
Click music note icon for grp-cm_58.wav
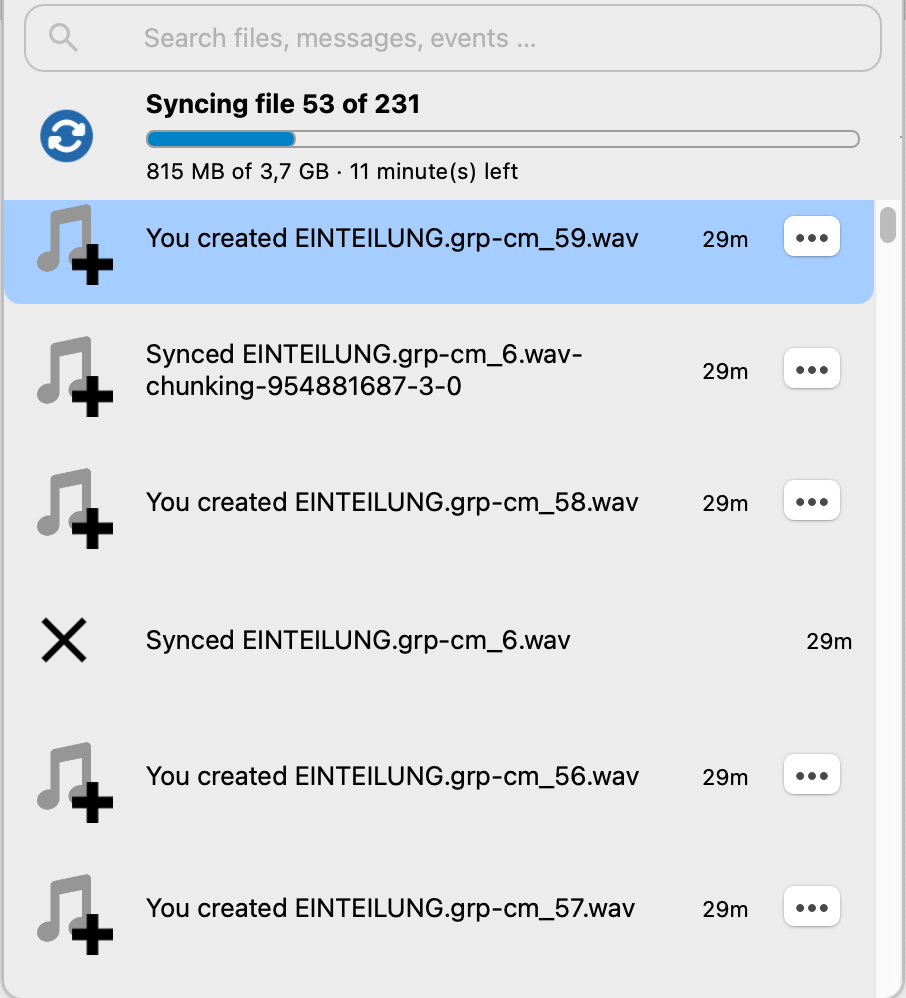[74, 506]
